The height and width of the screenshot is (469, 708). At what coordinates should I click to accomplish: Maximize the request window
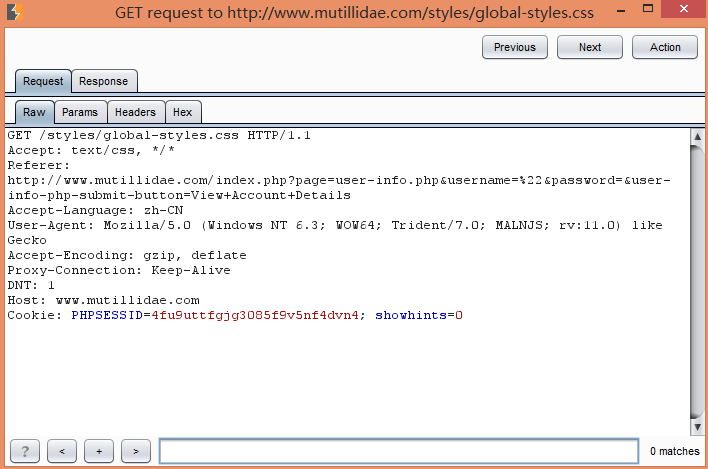pyautogui.click(x=648, y=9)
